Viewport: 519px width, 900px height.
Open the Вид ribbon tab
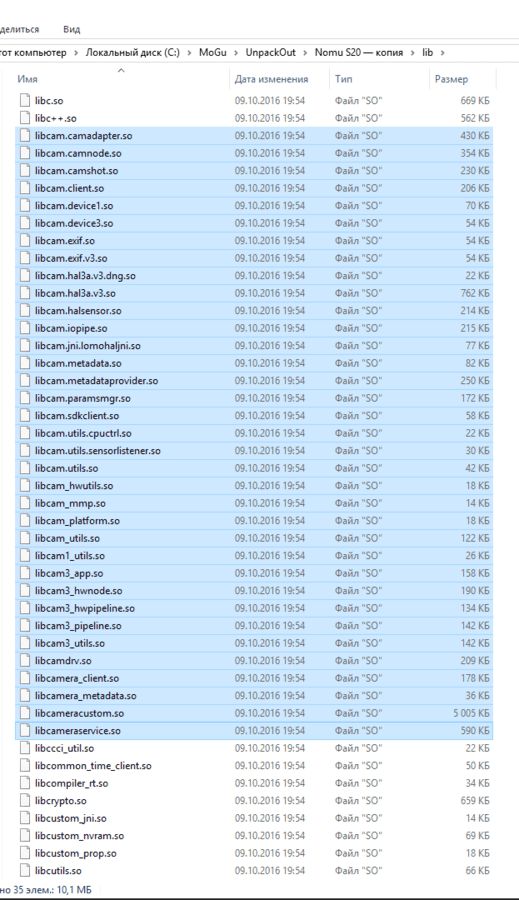(x=72, y=29)
